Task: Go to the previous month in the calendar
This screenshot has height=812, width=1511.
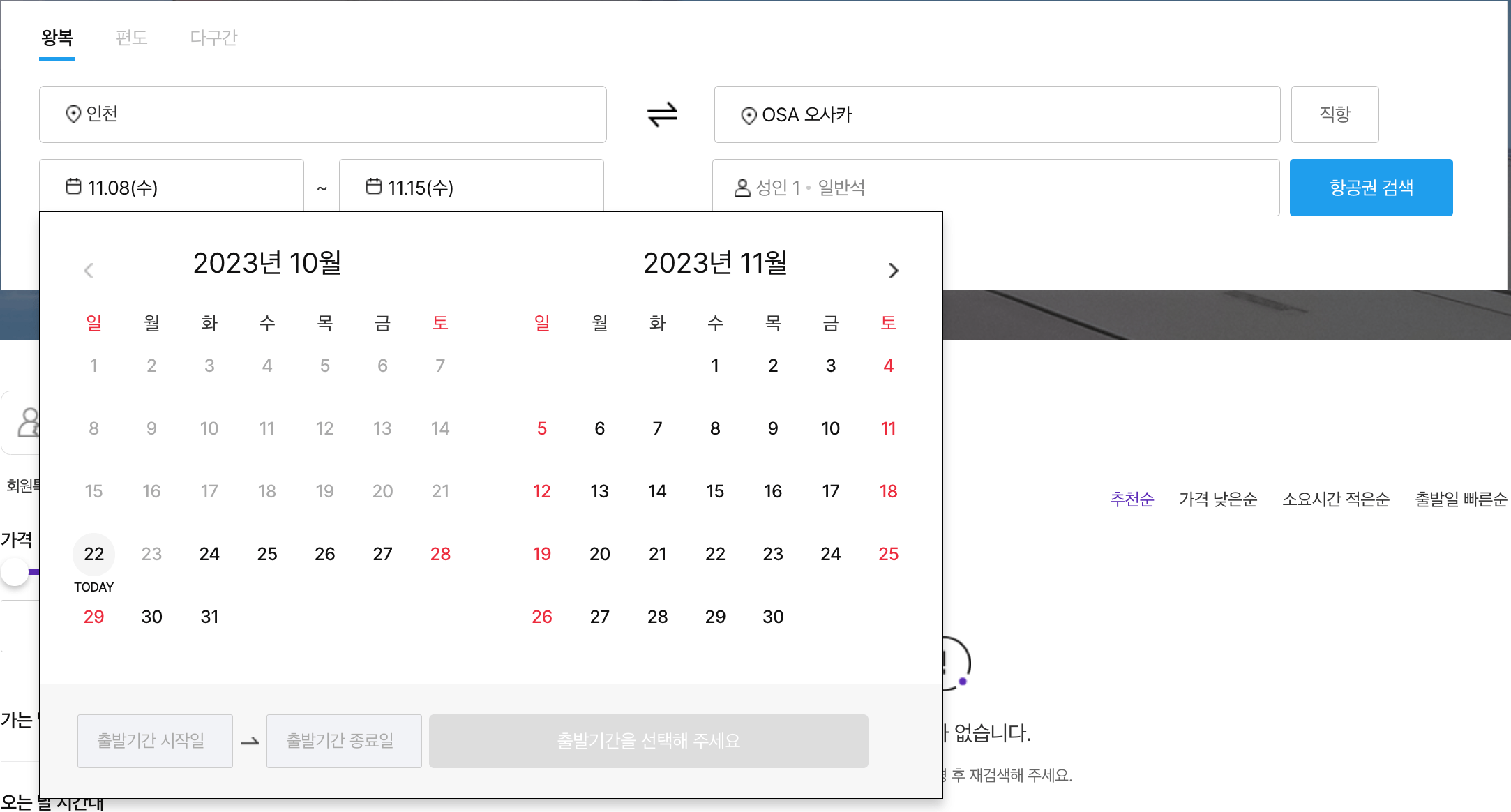Action: [x=89, y=270]
